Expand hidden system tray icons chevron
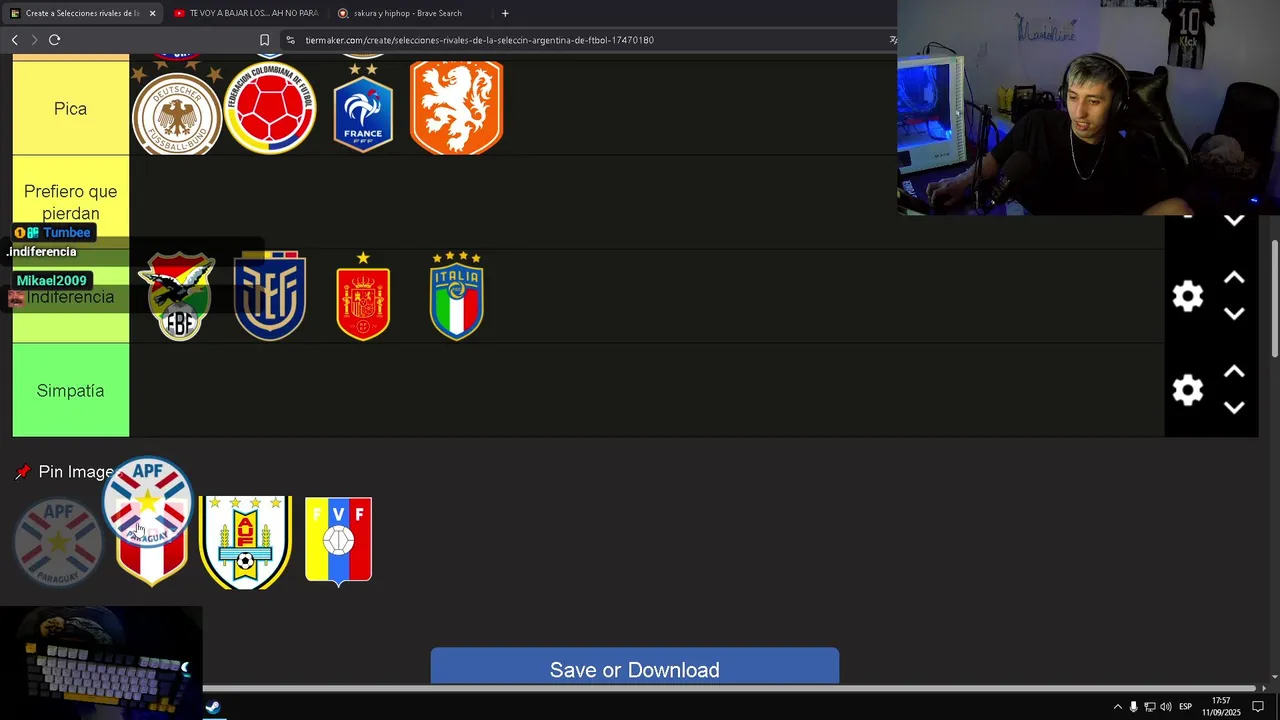 point(1117,707)
